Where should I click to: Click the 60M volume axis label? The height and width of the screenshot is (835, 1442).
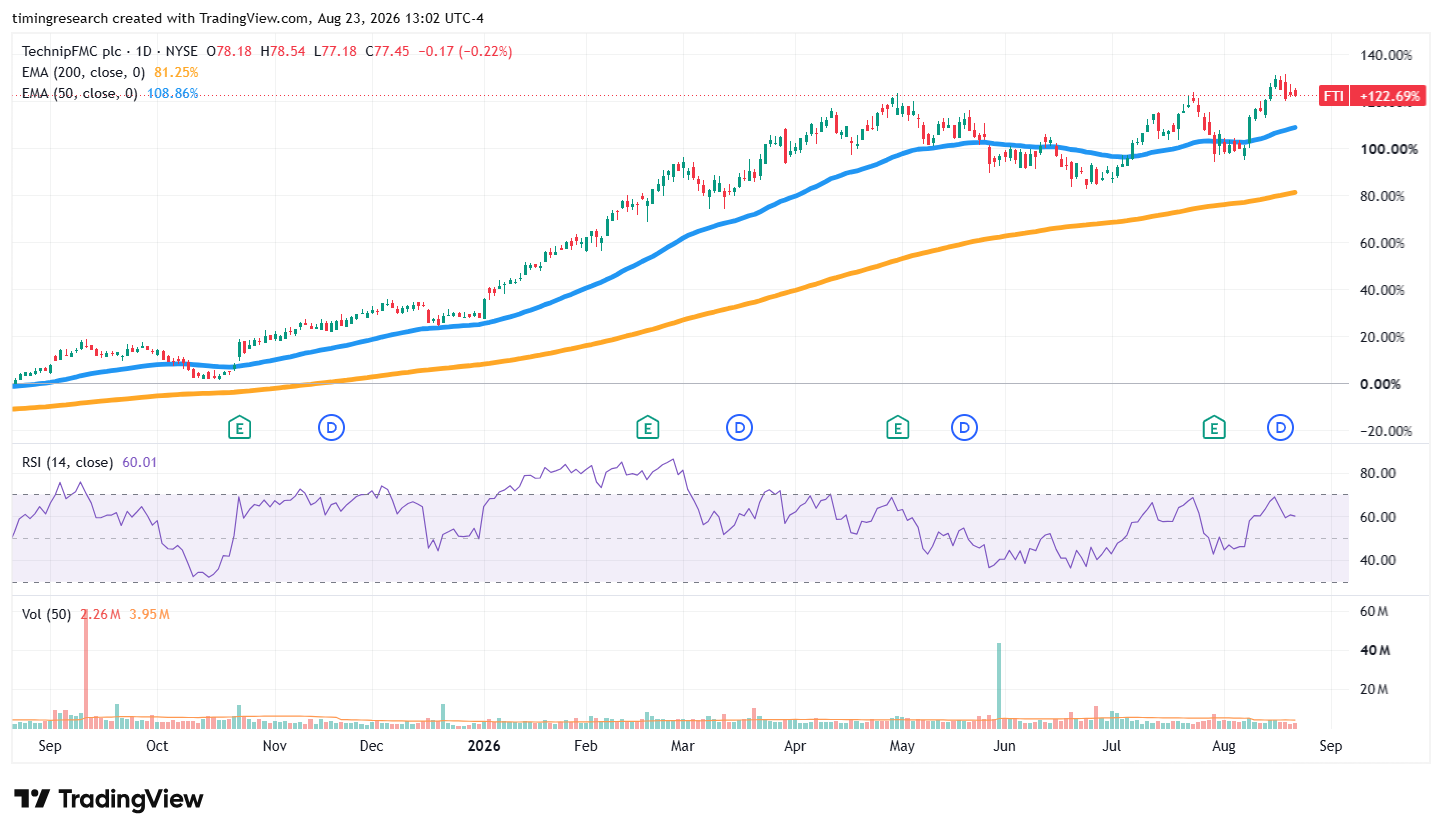point(1375,611)
